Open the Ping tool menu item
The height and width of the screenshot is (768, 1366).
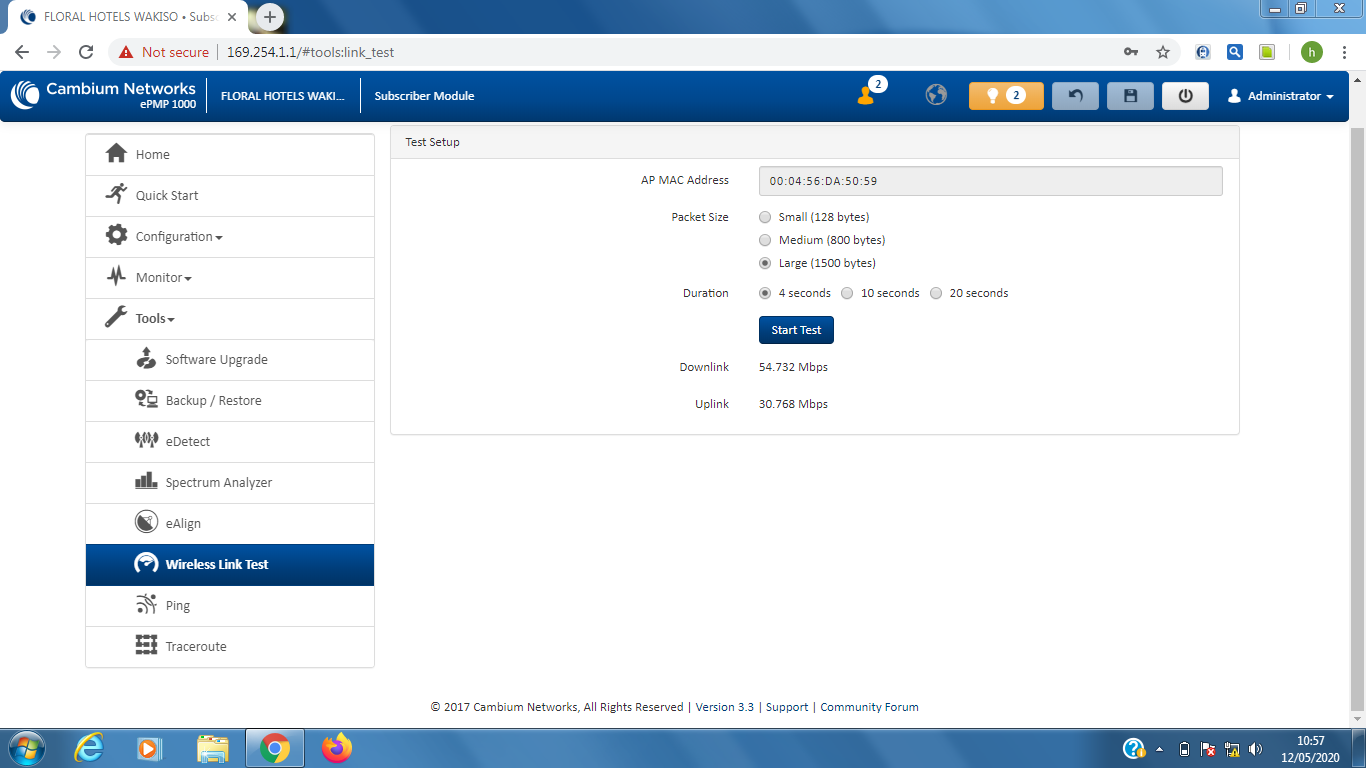pyautogui.click(x=177, y=606)
